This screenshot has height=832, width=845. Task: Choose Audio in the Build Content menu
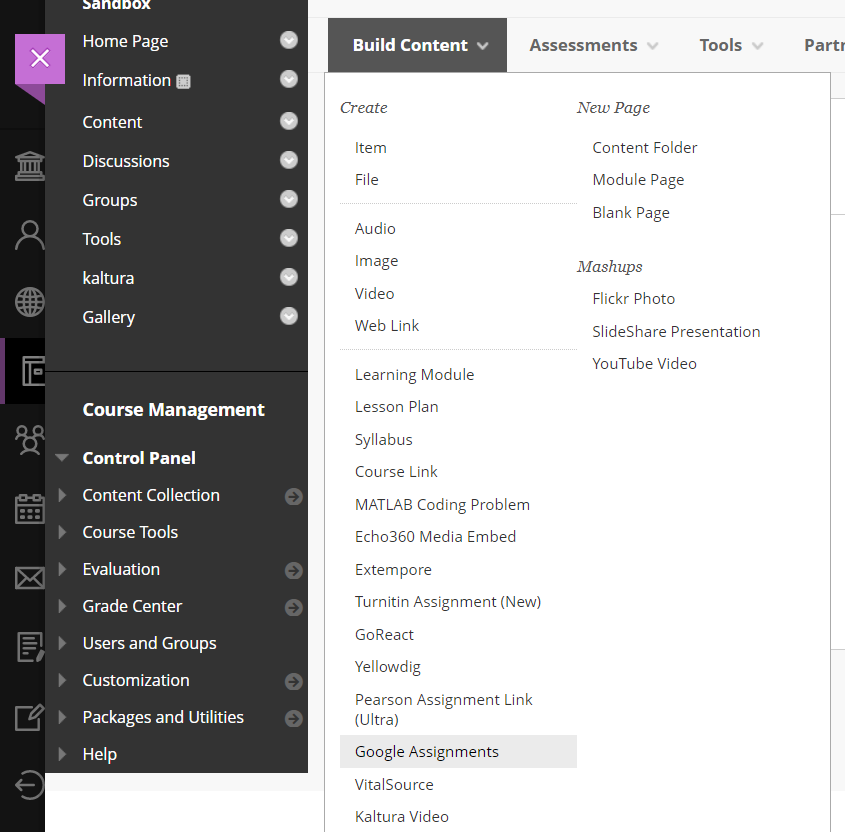375,228
